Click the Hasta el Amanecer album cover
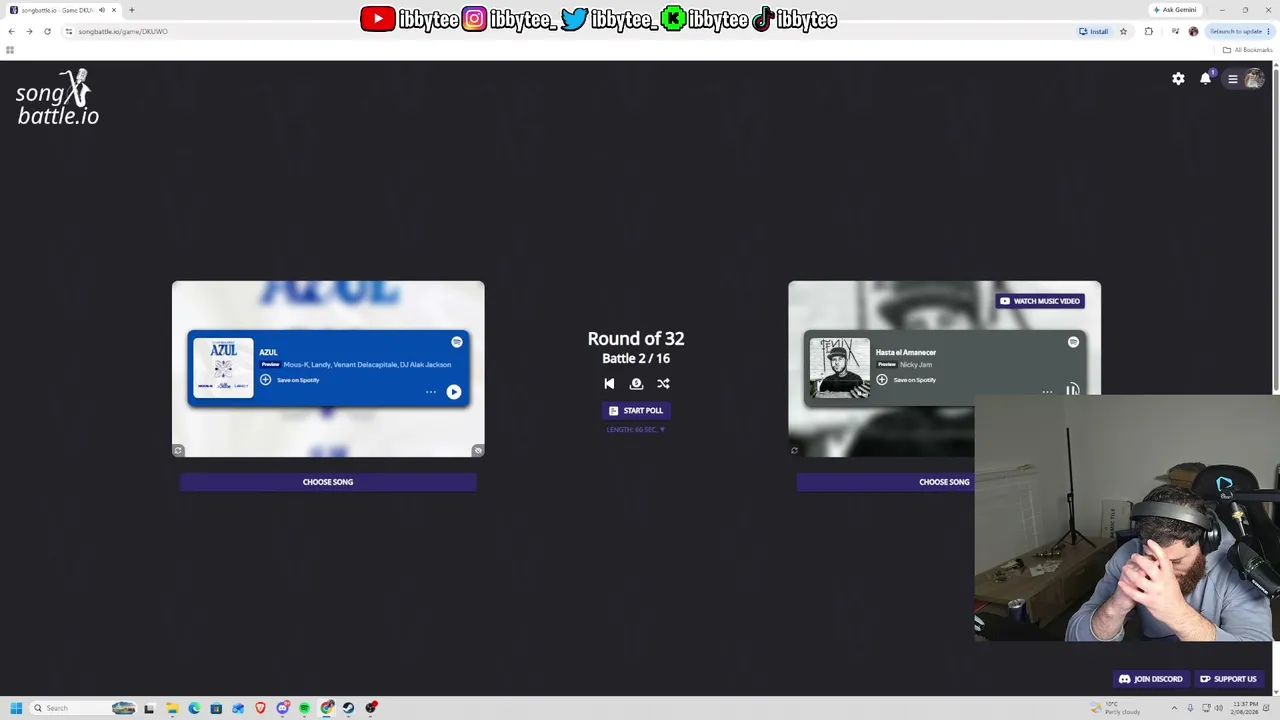This screenshot has width=1280, height=720. tap(839, 368)
